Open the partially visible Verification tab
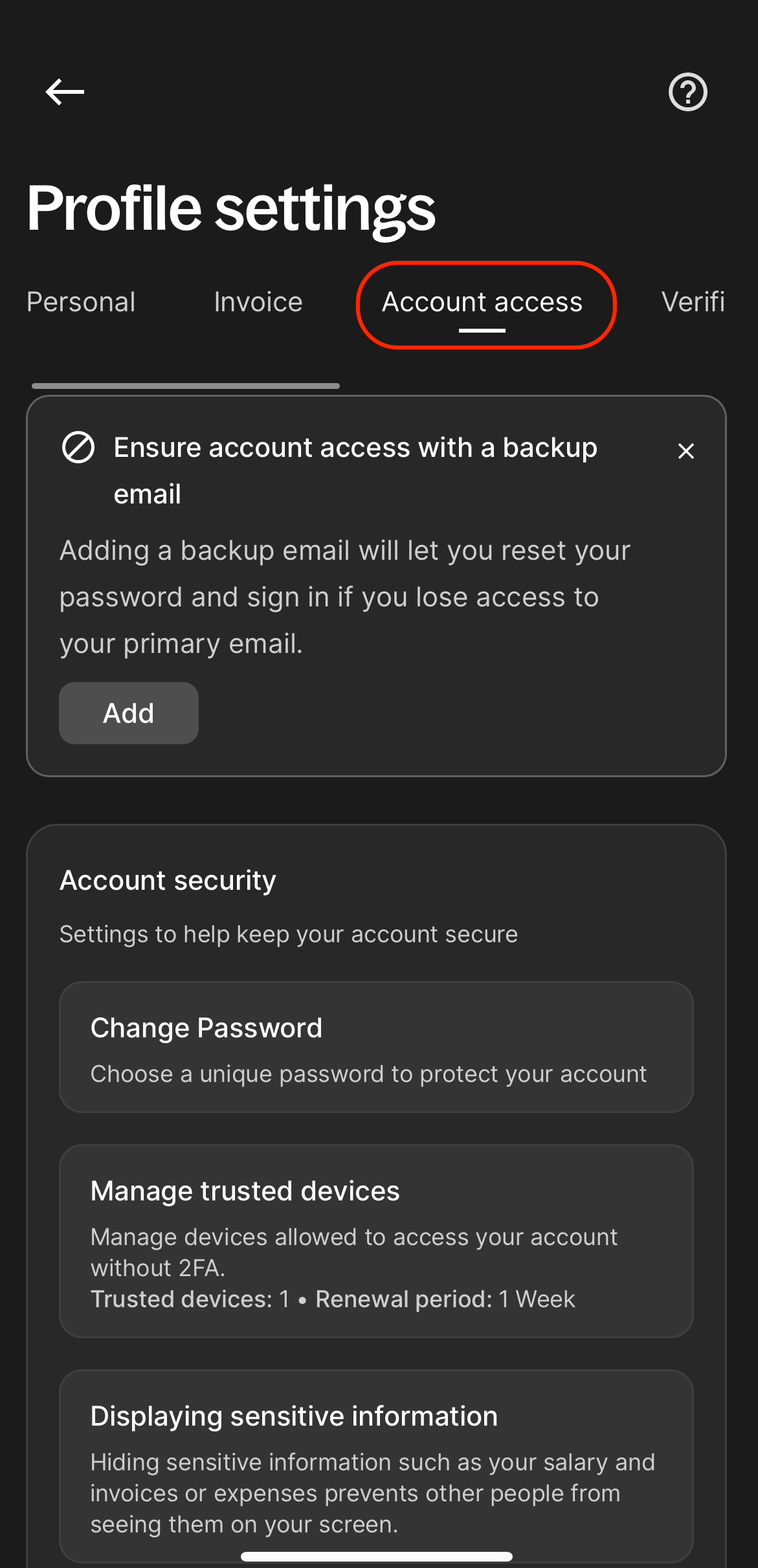This screenshot has height=1568, width=758. coord(693,302)
